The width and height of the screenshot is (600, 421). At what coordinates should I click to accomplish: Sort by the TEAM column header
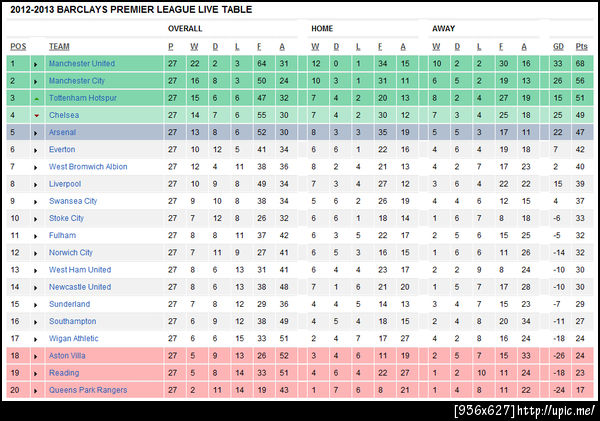(59, 46)
